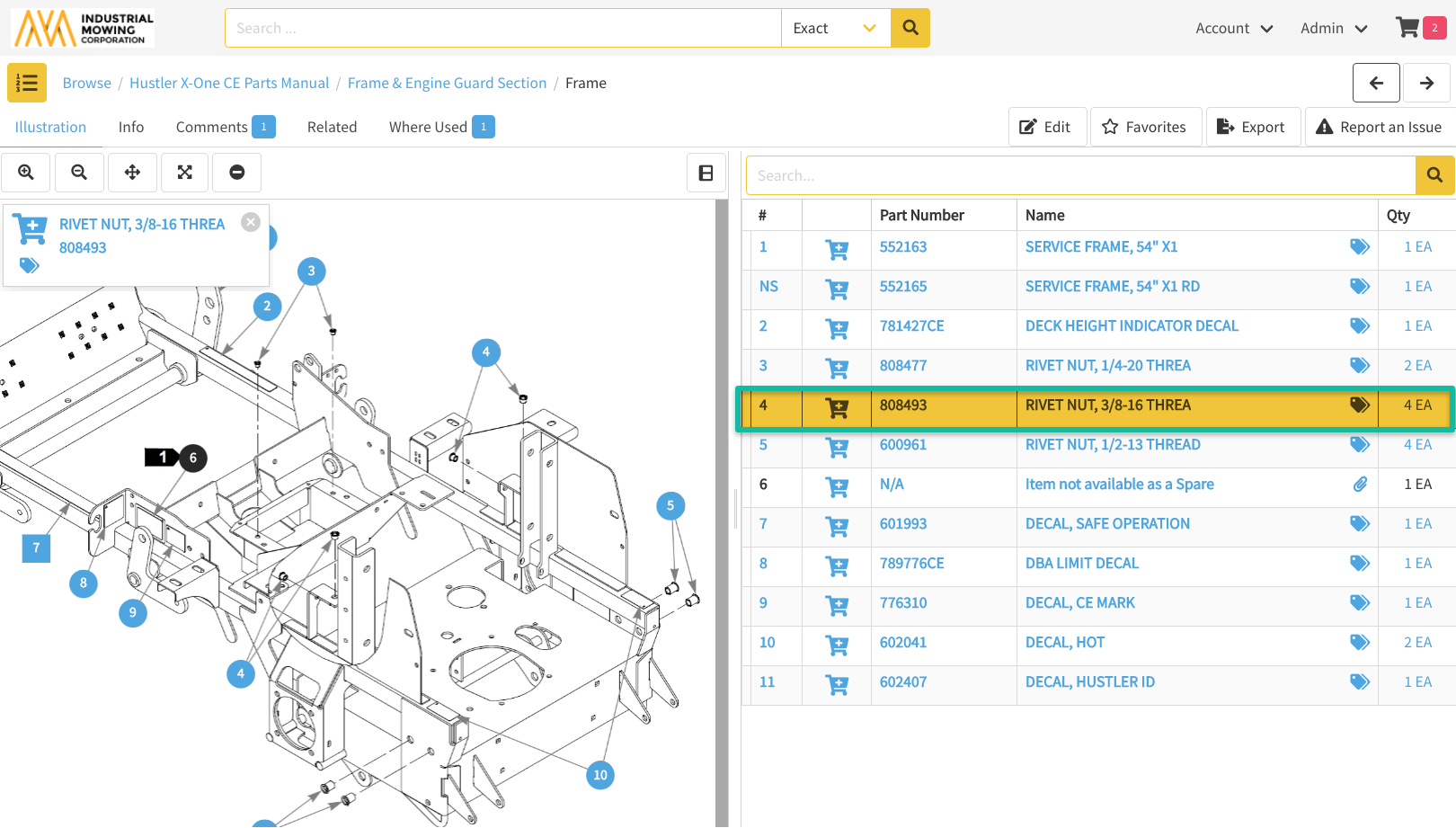
Task: Select the pan/move illustration tool
Action: coord(132,172)
